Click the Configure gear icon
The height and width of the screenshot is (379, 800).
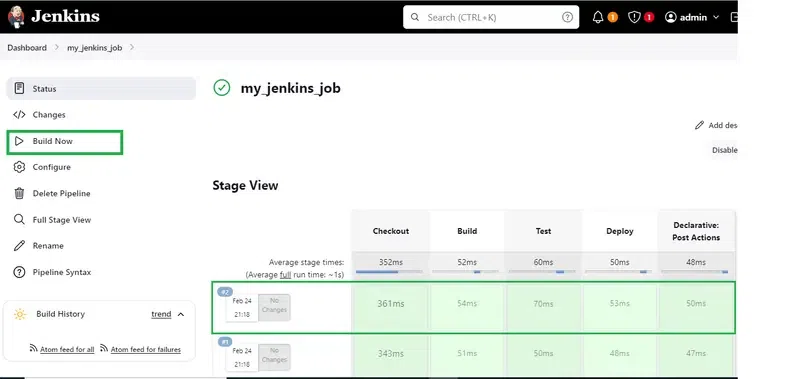click(19, 167)
